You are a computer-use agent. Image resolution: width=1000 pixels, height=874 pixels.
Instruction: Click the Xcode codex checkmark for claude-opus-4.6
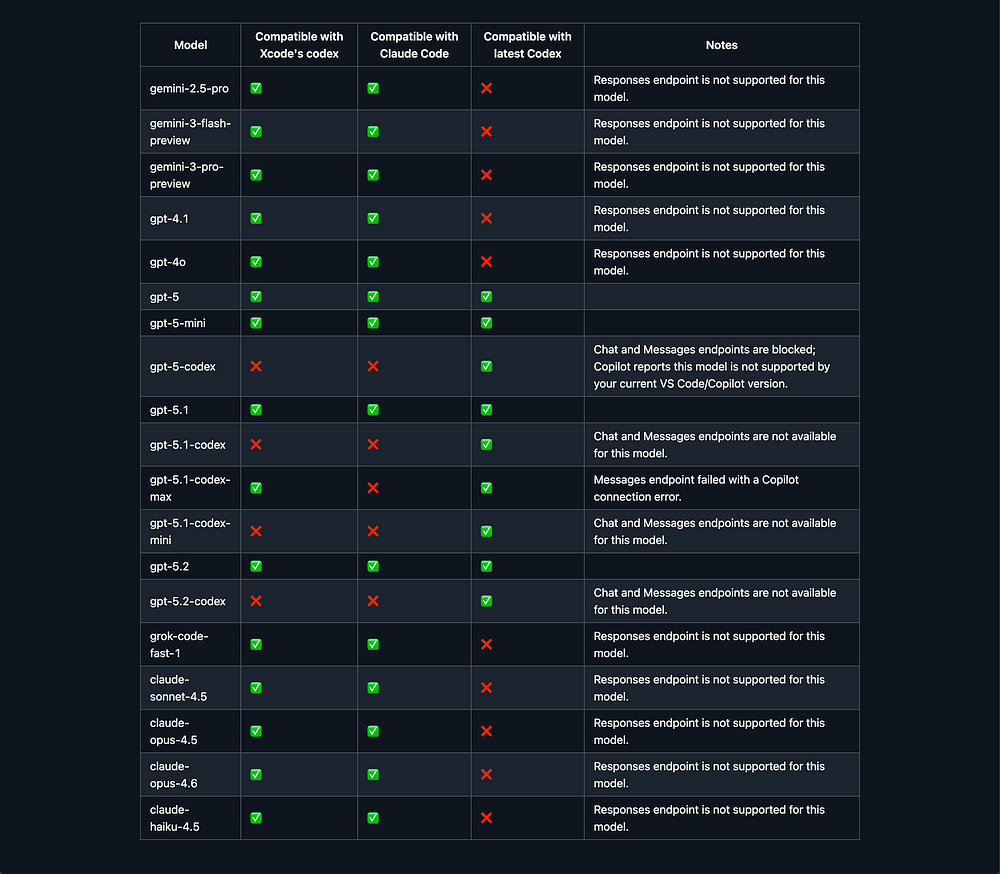pos(256,774)
